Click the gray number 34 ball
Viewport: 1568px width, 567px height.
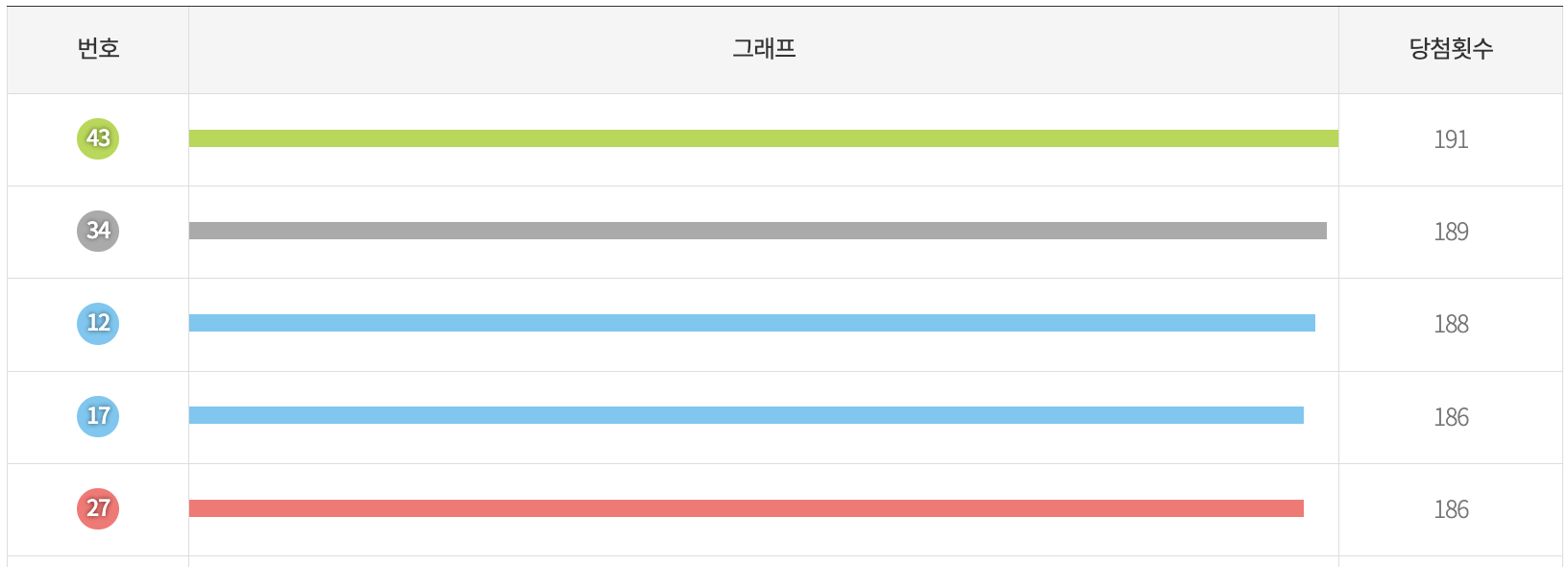(98, 231)
